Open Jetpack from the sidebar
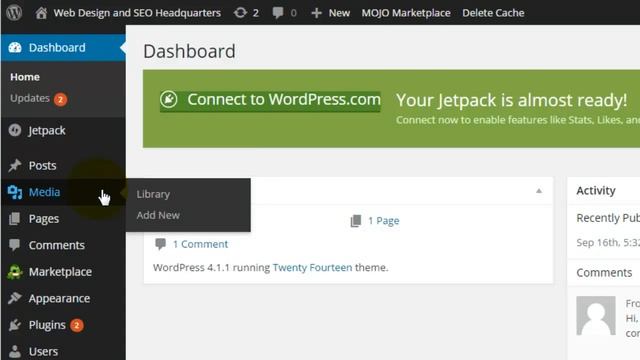The height and width of the screenshot is (360, 640). pos(47,131)
